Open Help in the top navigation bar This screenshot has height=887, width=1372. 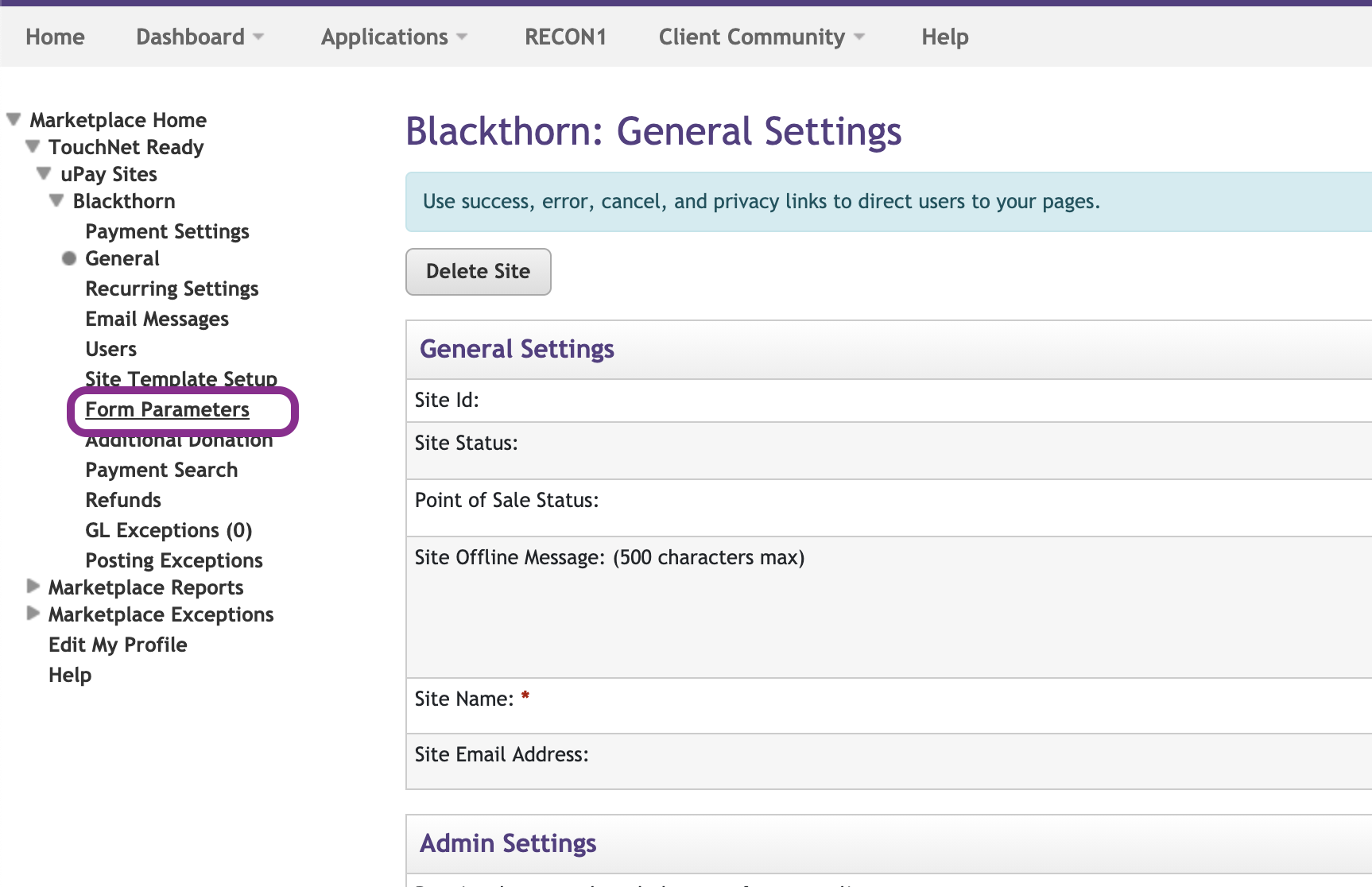945,37
